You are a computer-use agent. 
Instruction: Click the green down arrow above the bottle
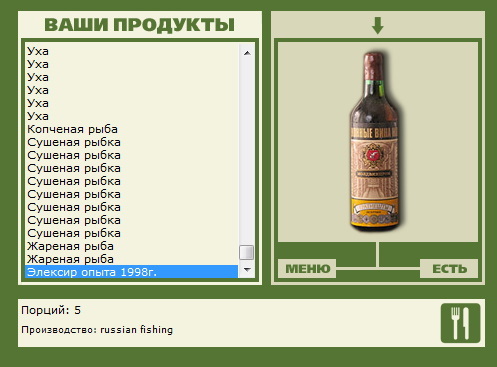[x=378, y=25]
